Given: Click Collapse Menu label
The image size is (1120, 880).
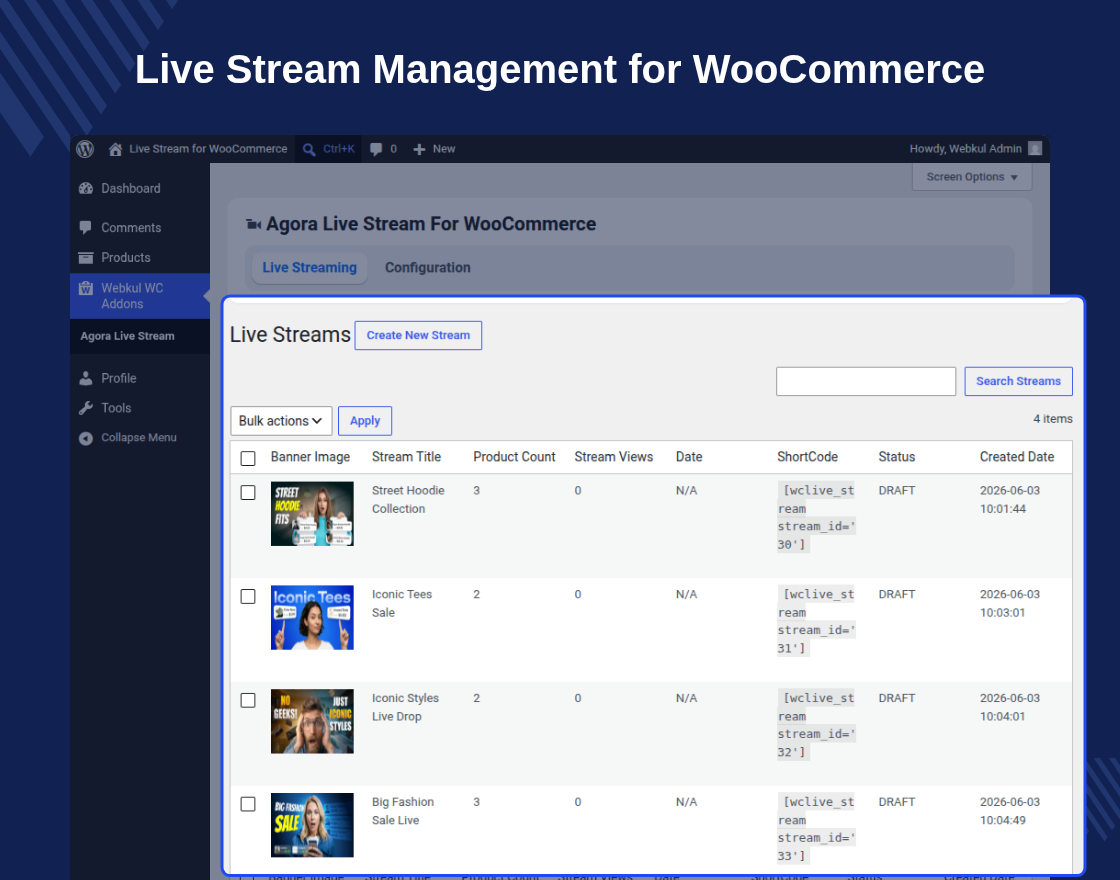Looking at the screenshot, I should pos(139,438).
